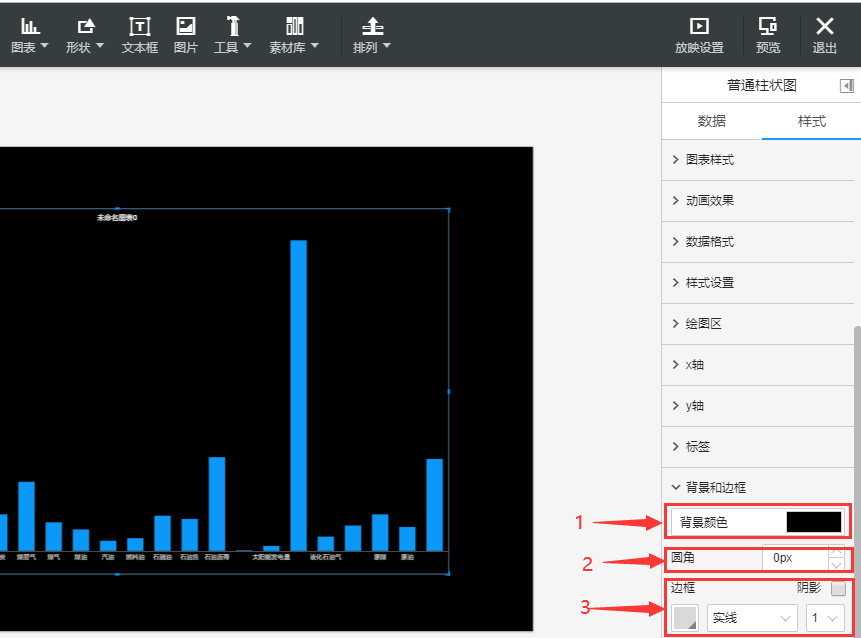Click 退出 to exit editor
Viewport: 861px width, 638px height.
pyautogui.click(x=824, y=36)
